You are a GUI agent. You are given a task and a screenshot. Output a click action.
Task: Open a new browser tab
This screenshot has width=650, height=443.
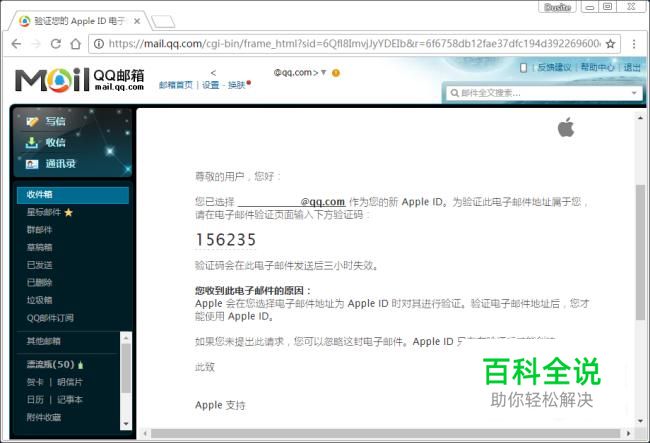162,22
